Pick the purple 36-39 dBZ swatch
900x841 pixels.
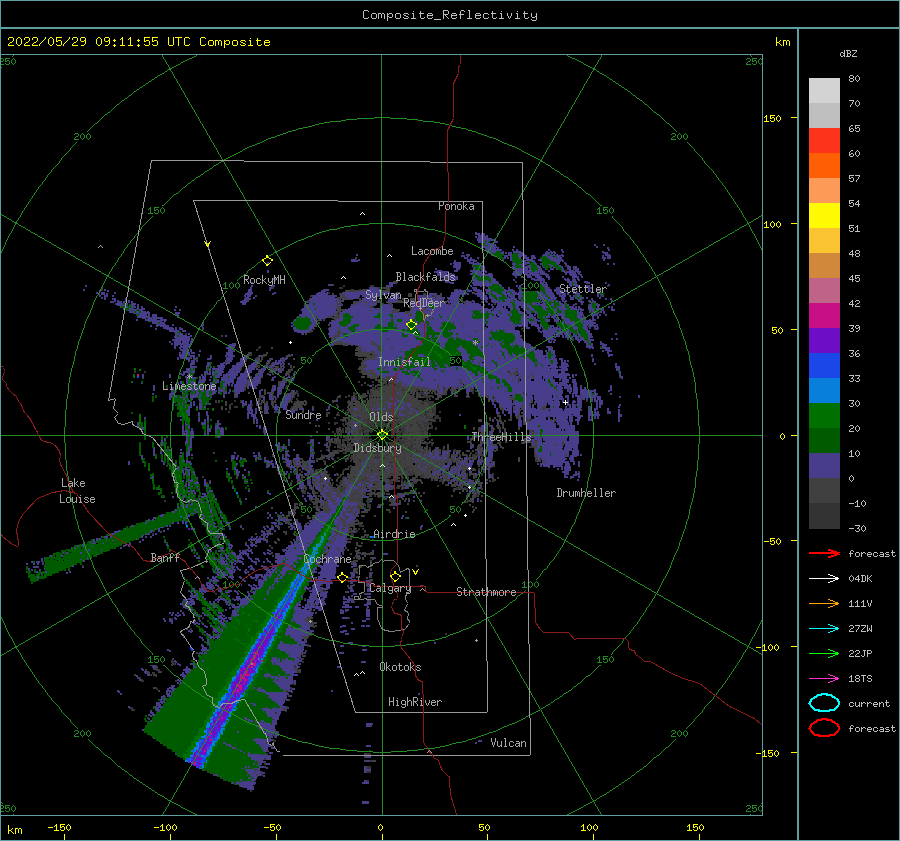tap(824, 340)
